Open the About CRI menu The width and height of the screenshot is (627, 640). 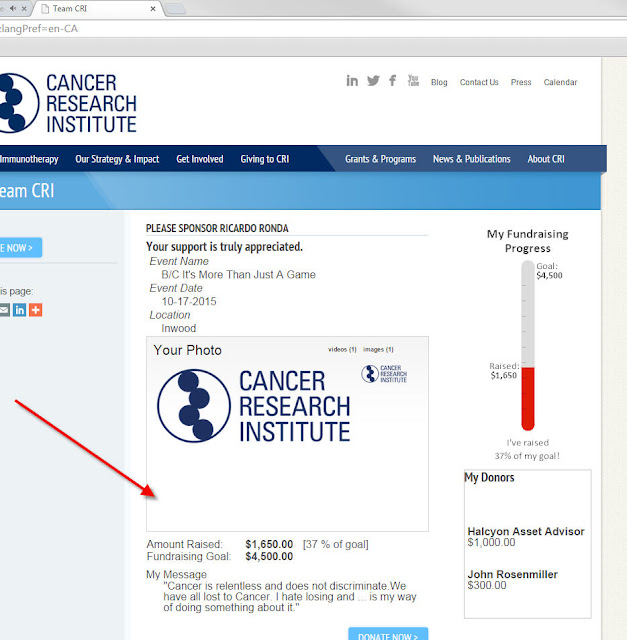pos(546,159)
